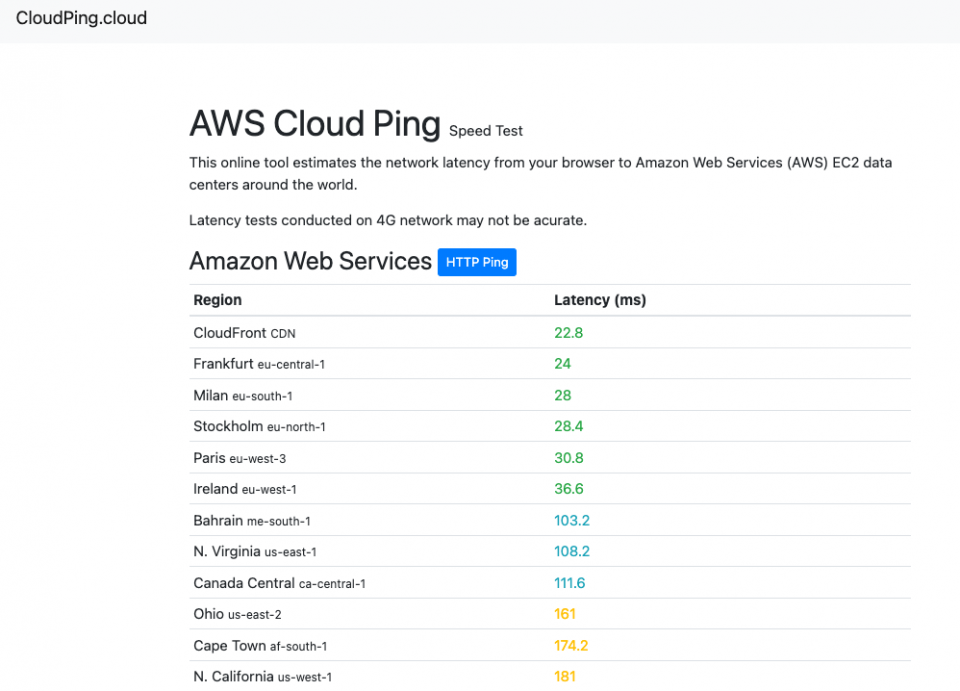Click the 161 latency value for Ohio
Viewport: 960px width, 691px height.
(565, 614)
